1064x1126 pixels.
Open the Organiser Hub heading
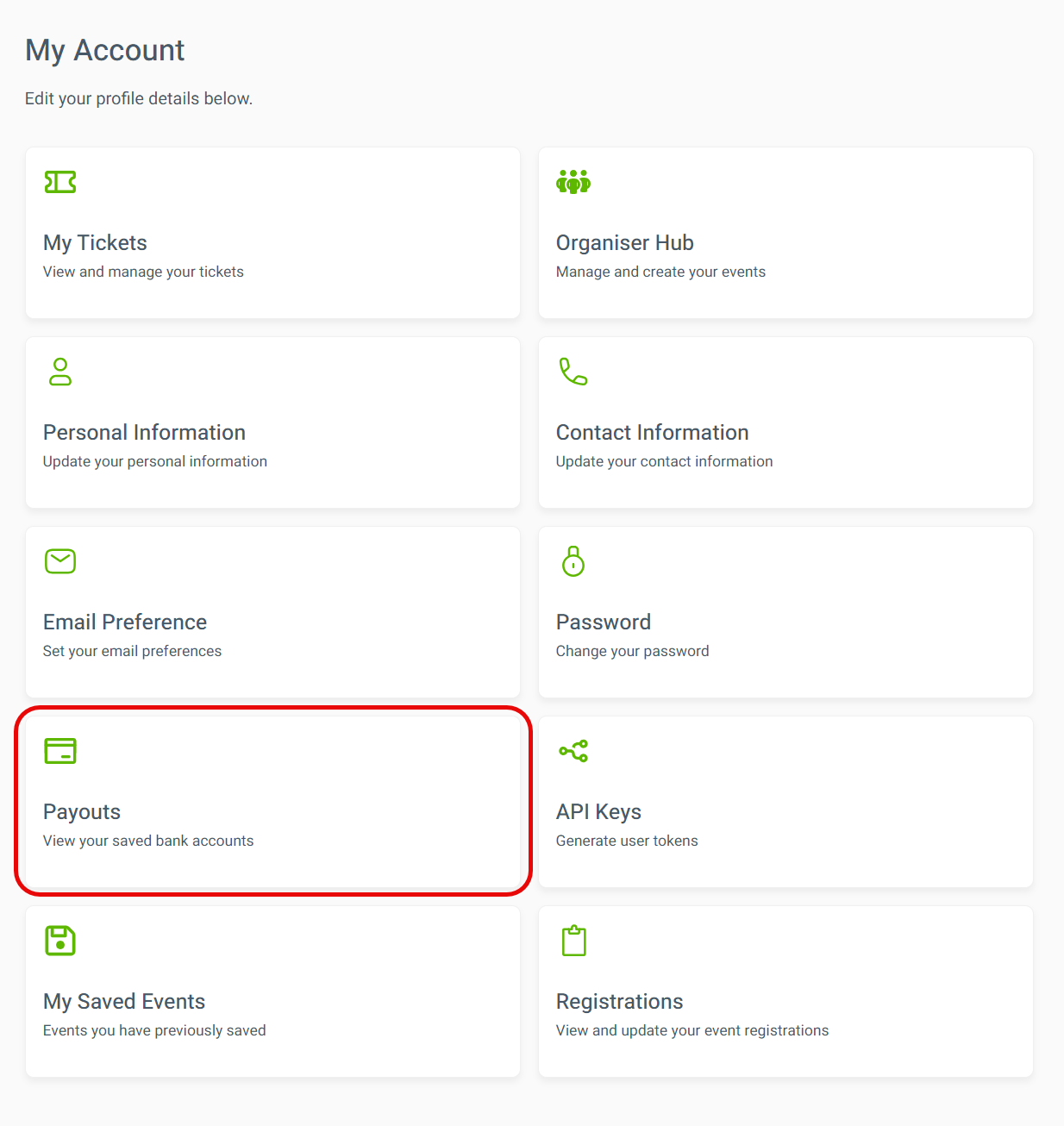pyautogui.click(x=625, y=243)
